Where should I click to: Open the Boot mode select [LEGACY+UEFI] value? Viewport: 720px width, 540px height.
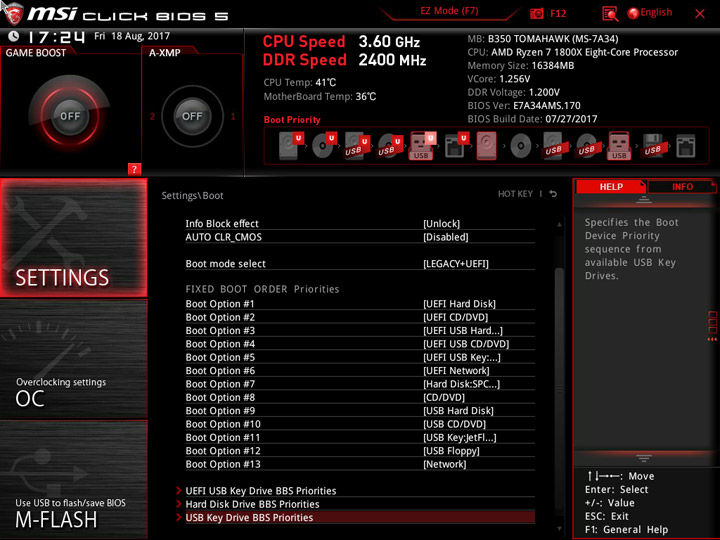click(456, 264)
